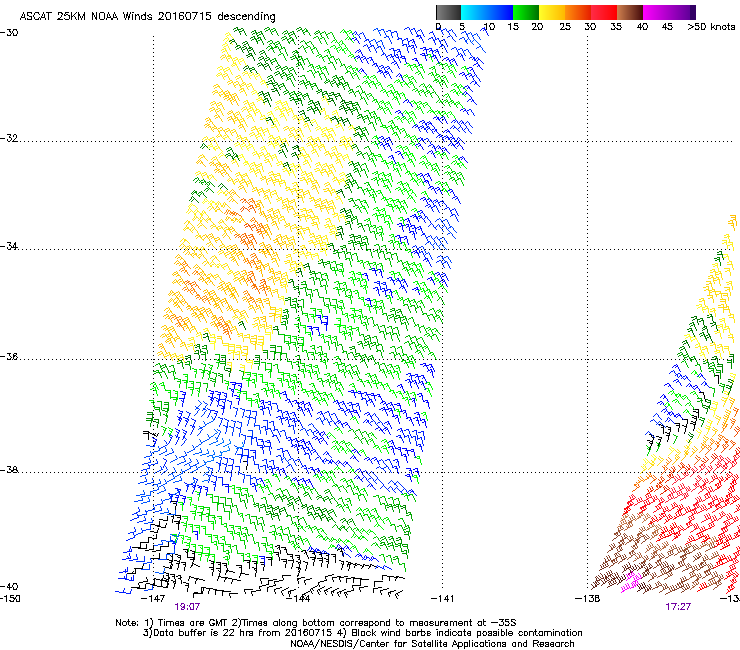Click the NOAA/NESDIS credit line
Screen dimensions: 740x650
click(432, 644)
